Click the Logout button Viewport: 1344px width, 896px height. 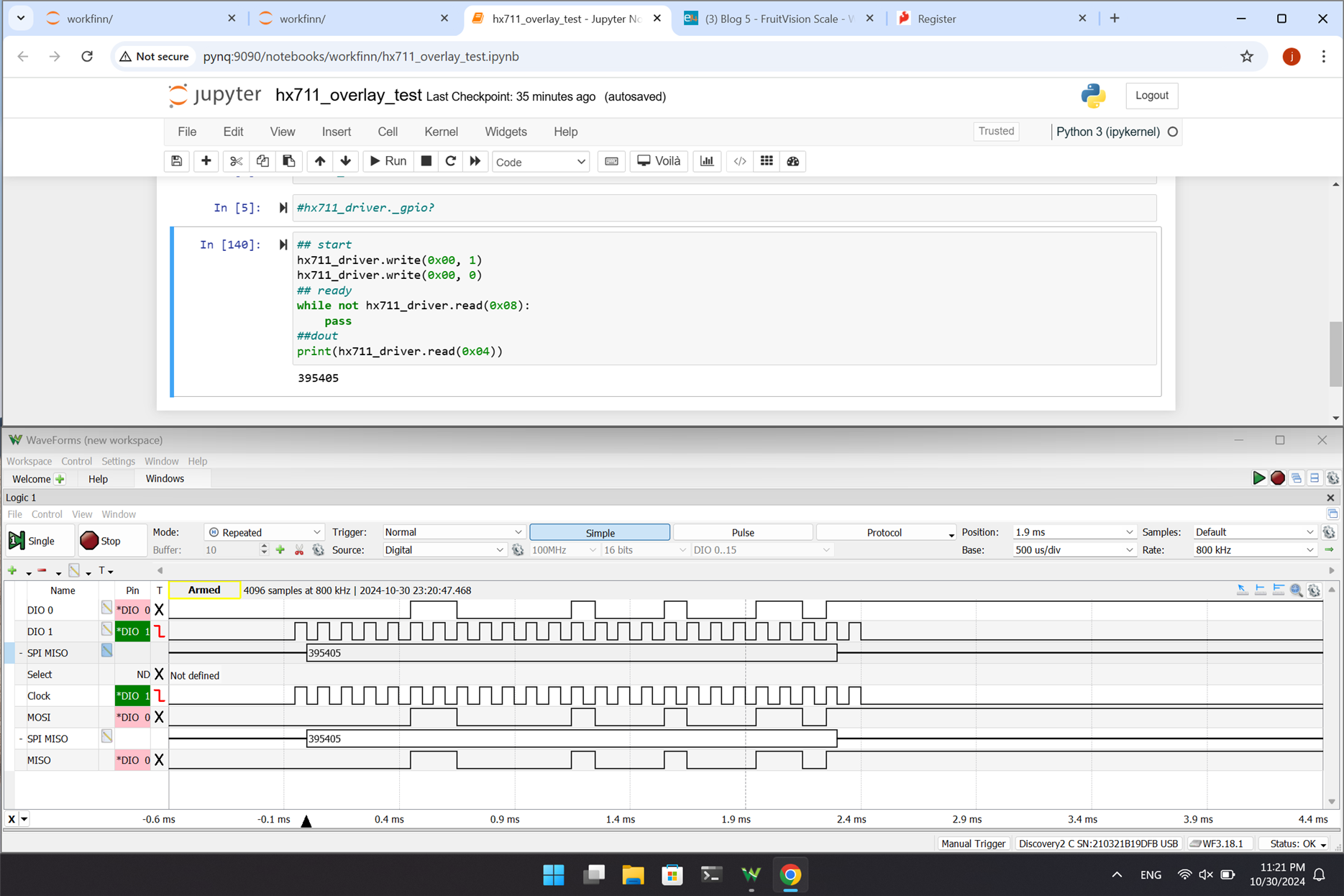(1151, 95)
